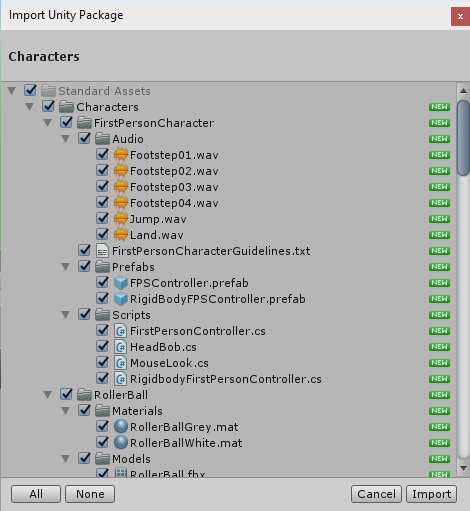
Task: Click the FPSController.prefab blue cube icon
Action: tap(121, 283)
